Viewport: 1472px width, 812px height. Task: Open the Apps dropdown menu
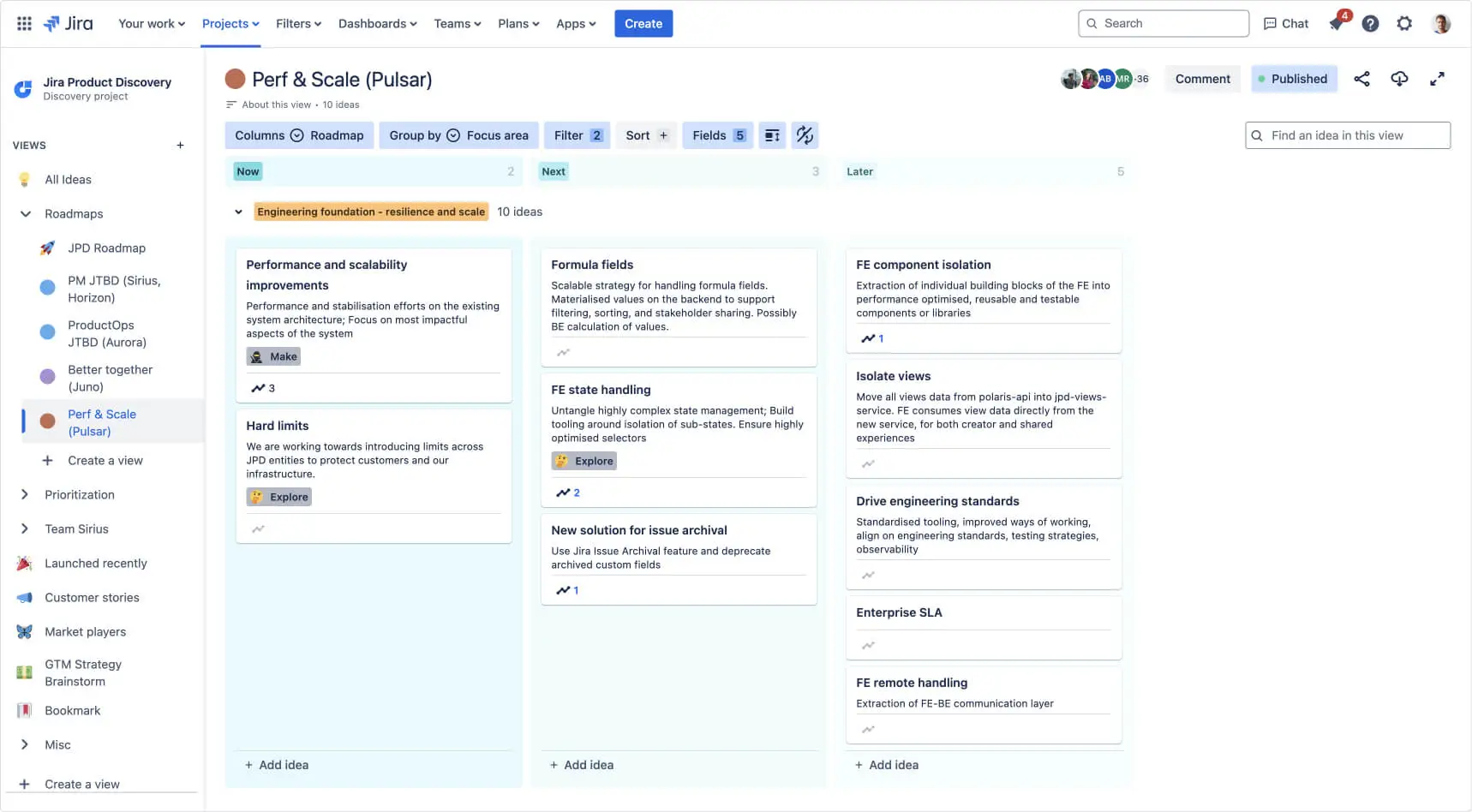[x=576, y=23]
